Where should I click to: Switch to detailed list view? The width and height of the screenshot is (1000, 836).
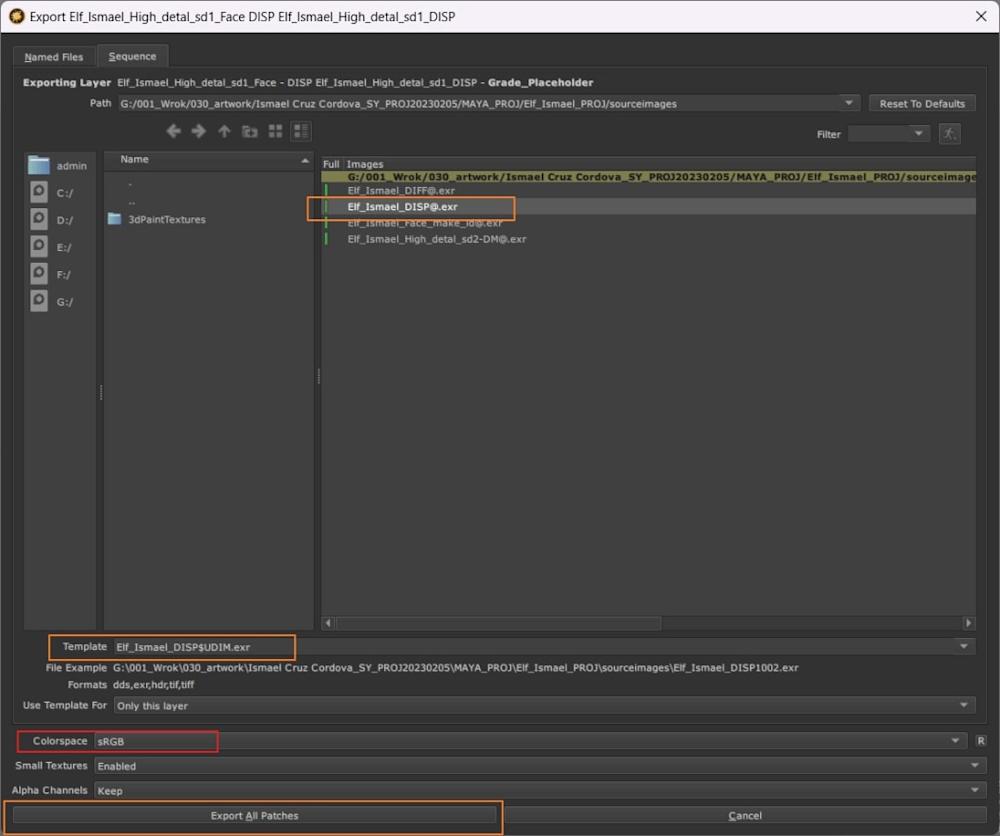pos(300,131)
